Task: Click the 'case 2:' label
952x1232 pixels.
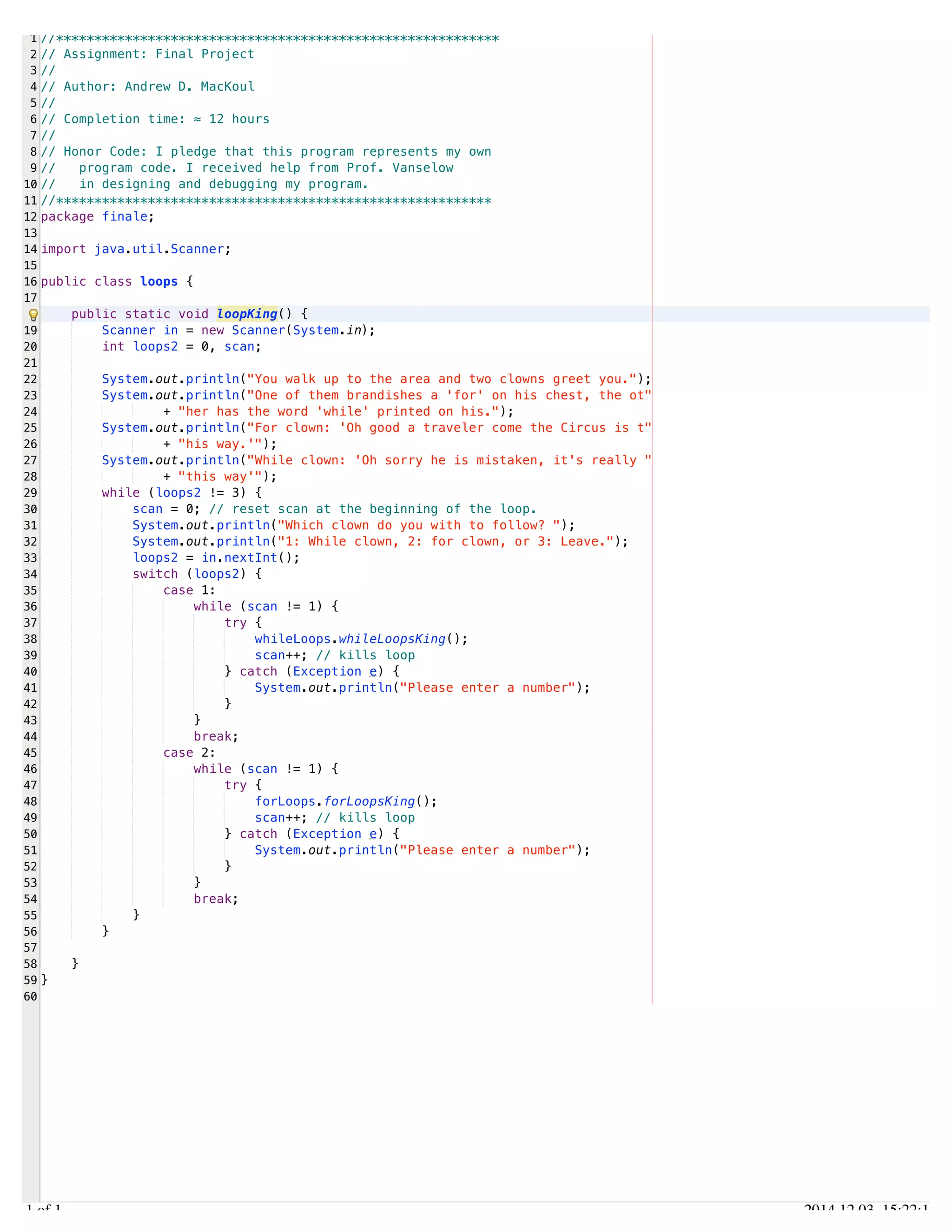Action: (190, 753)
